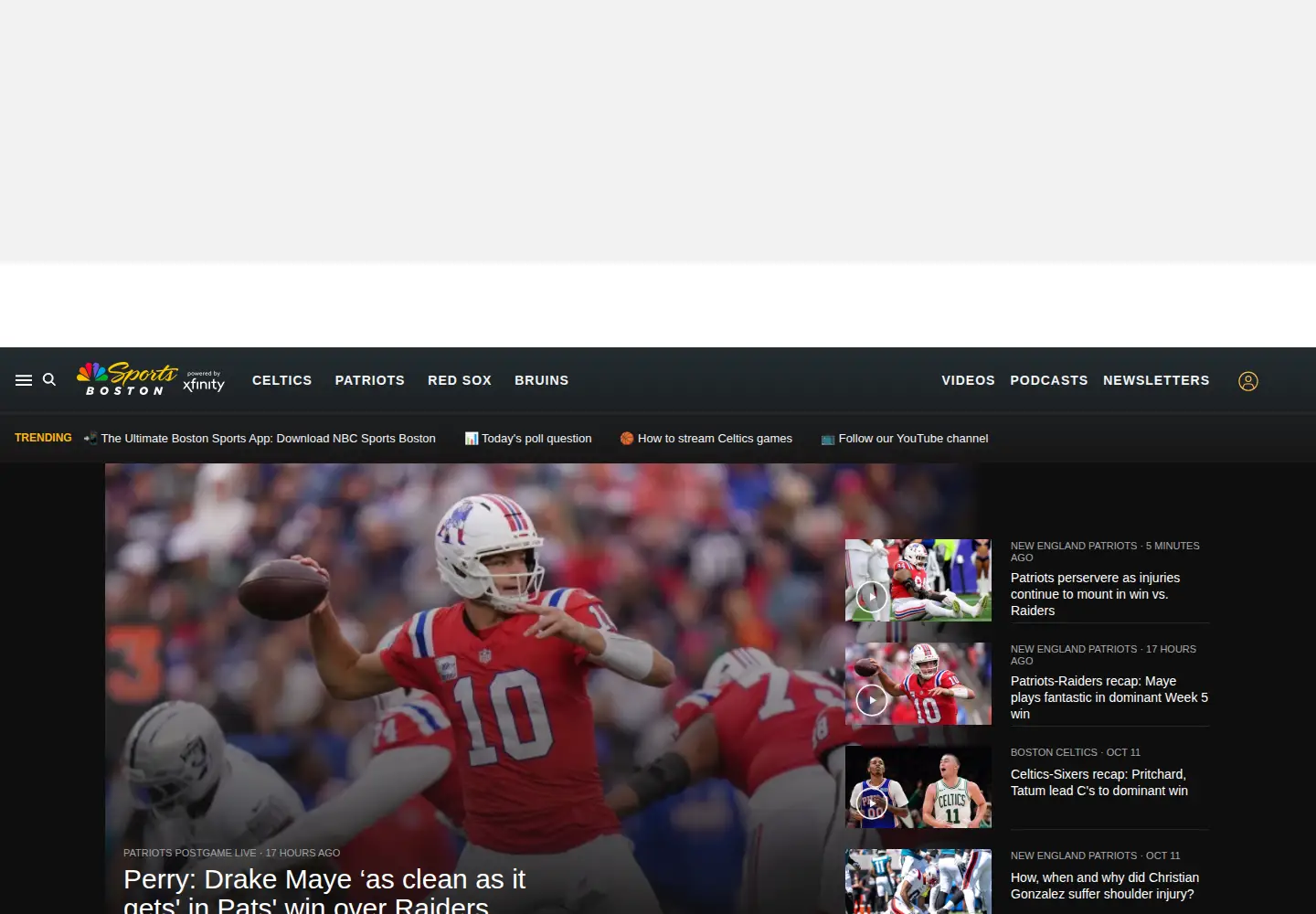Open Ultimate Boston Sports App trending link

(x=260, y=439)
